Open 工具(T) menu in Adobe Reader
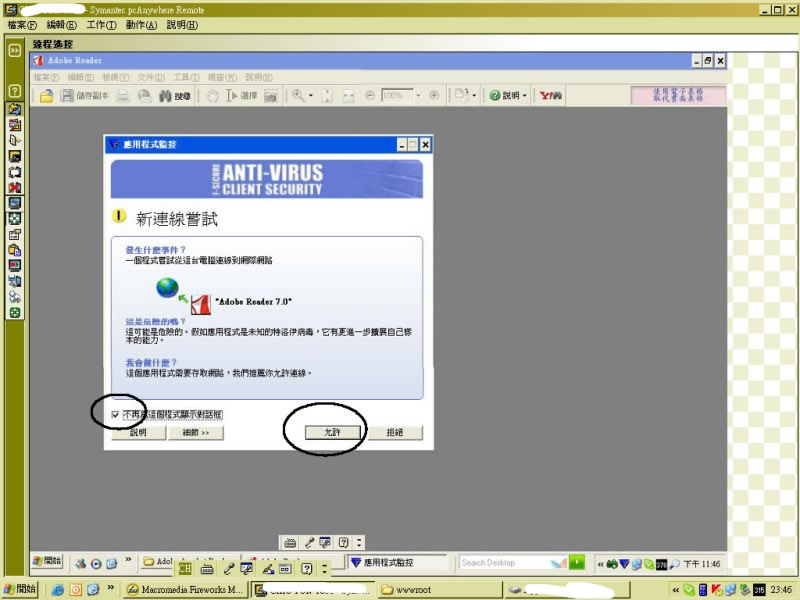This screenshot has height=600, width=800. coord(186,77)
